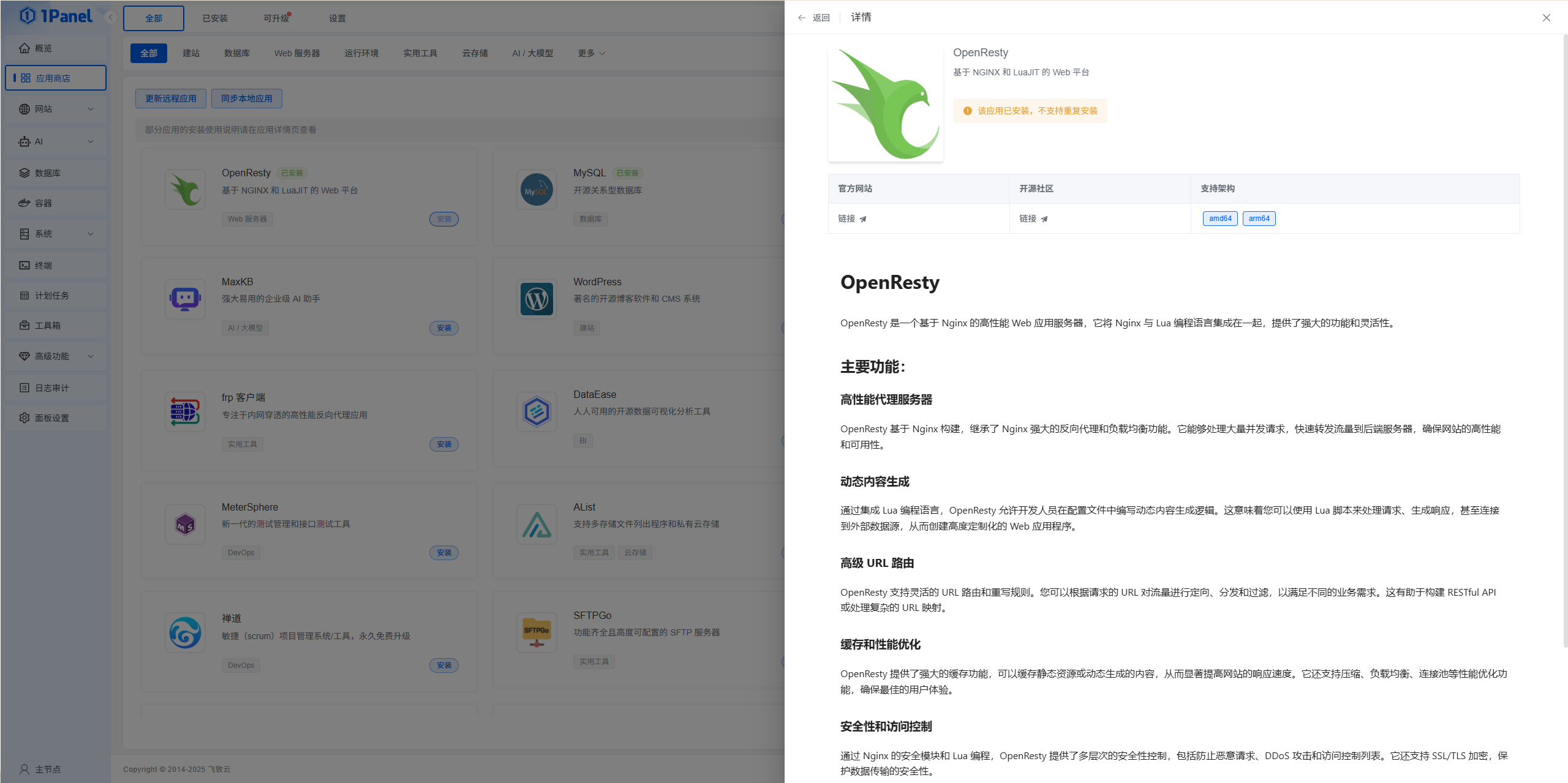
Task: Open the 终端 terminal sidebar icon
Action: pyautogui.click(x=24, y=264)
